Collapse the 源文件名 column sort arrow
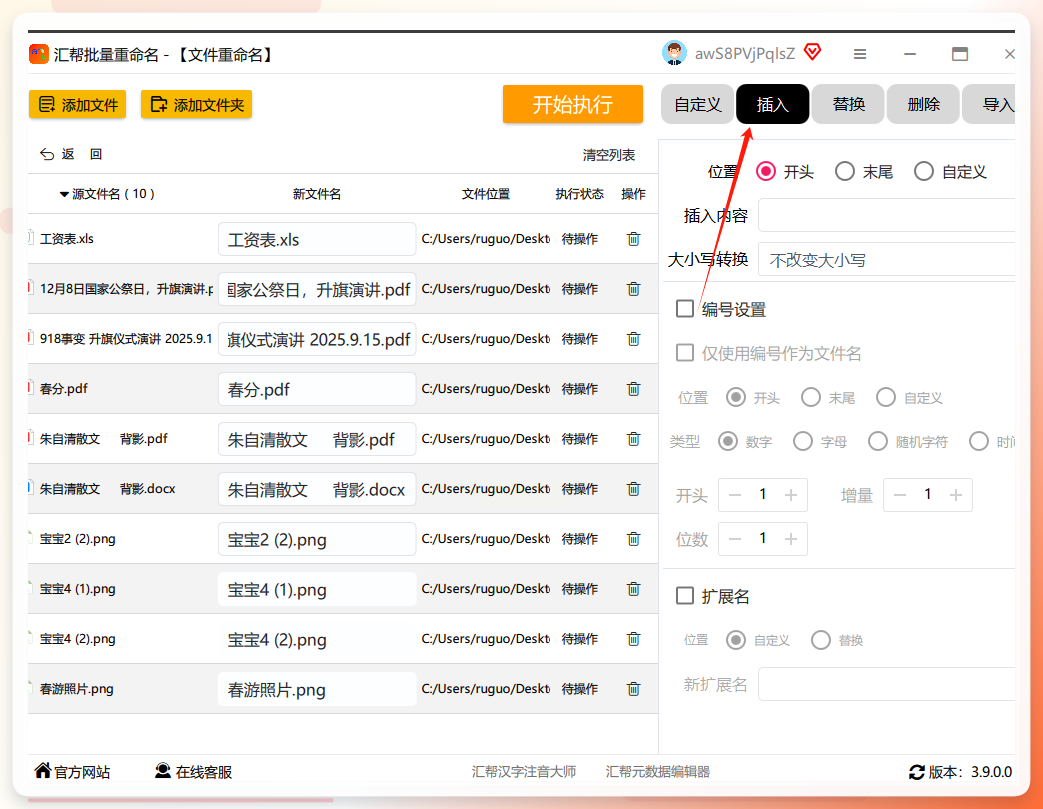Viewport: 1043px width, 809px height. coord(64,194)
